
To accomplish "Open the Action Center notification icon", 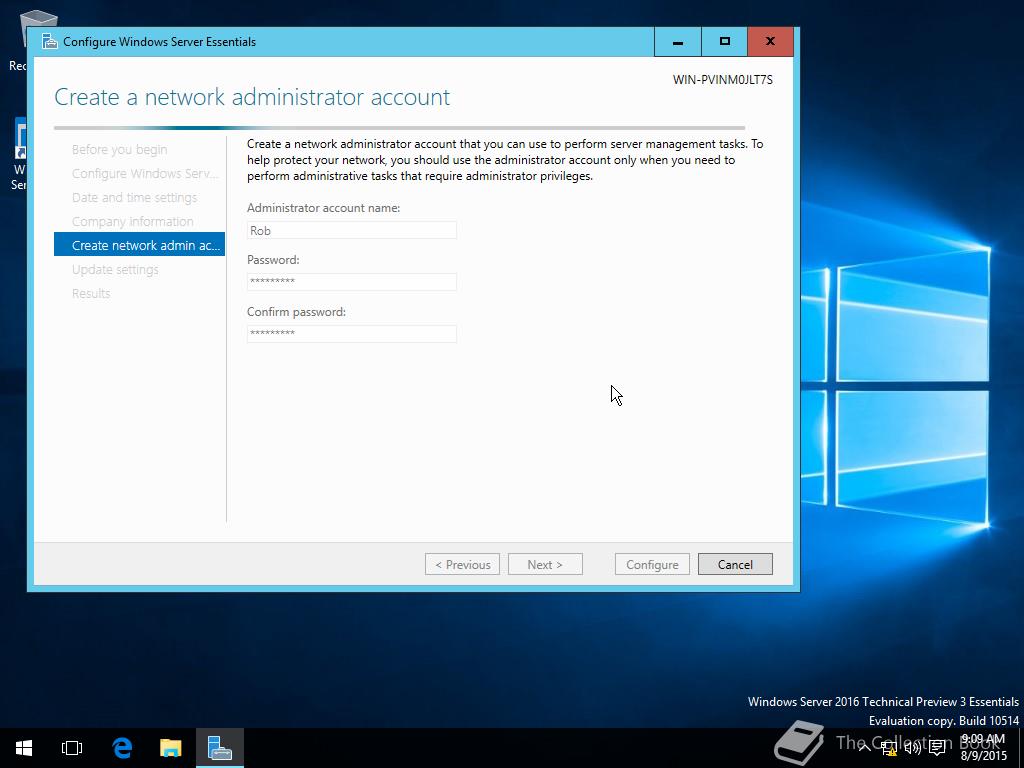I will [937, 748].
